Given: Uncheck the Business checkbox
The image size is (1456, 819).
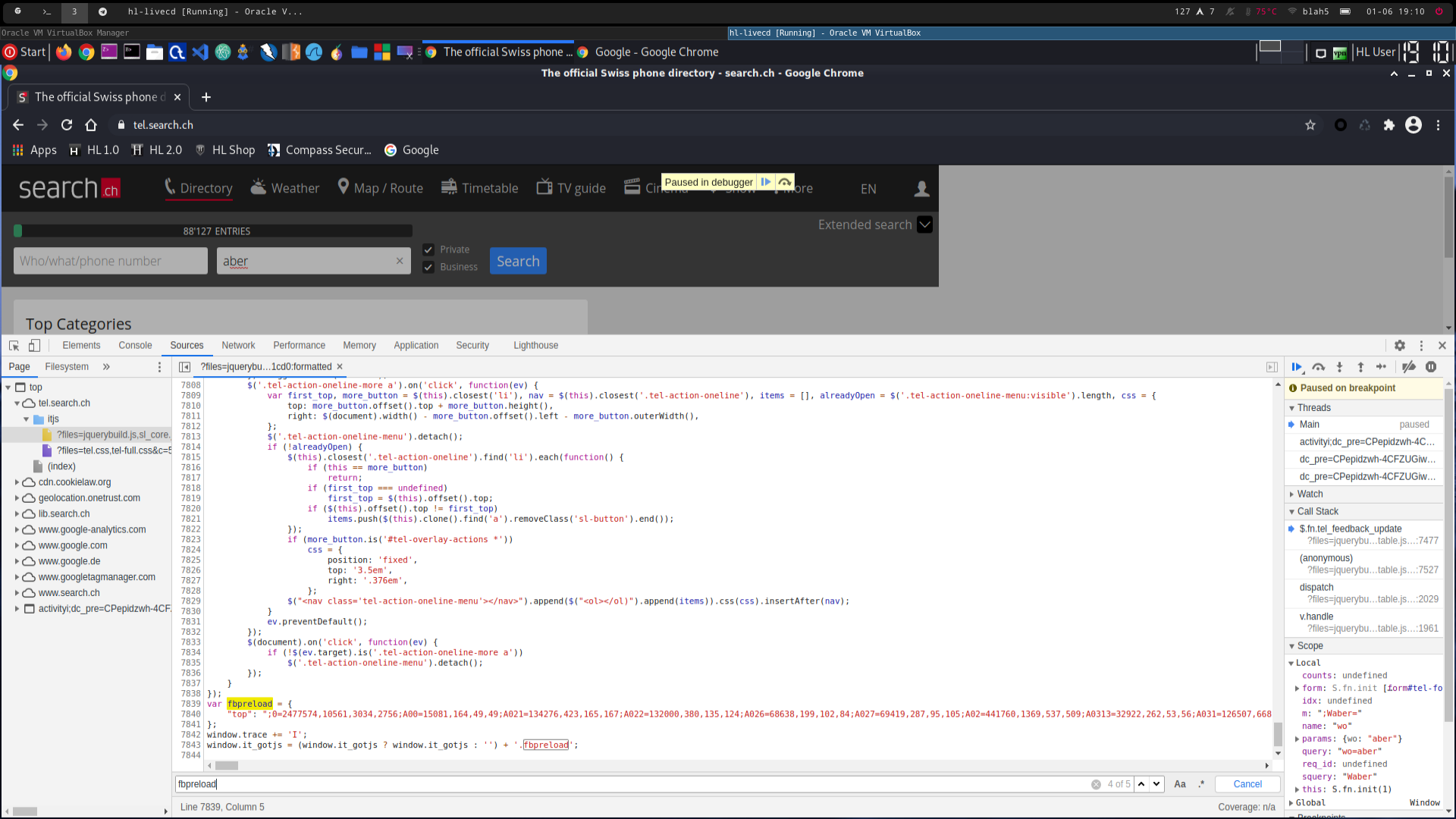Looking at the screenshot, I should coord(428,268).
